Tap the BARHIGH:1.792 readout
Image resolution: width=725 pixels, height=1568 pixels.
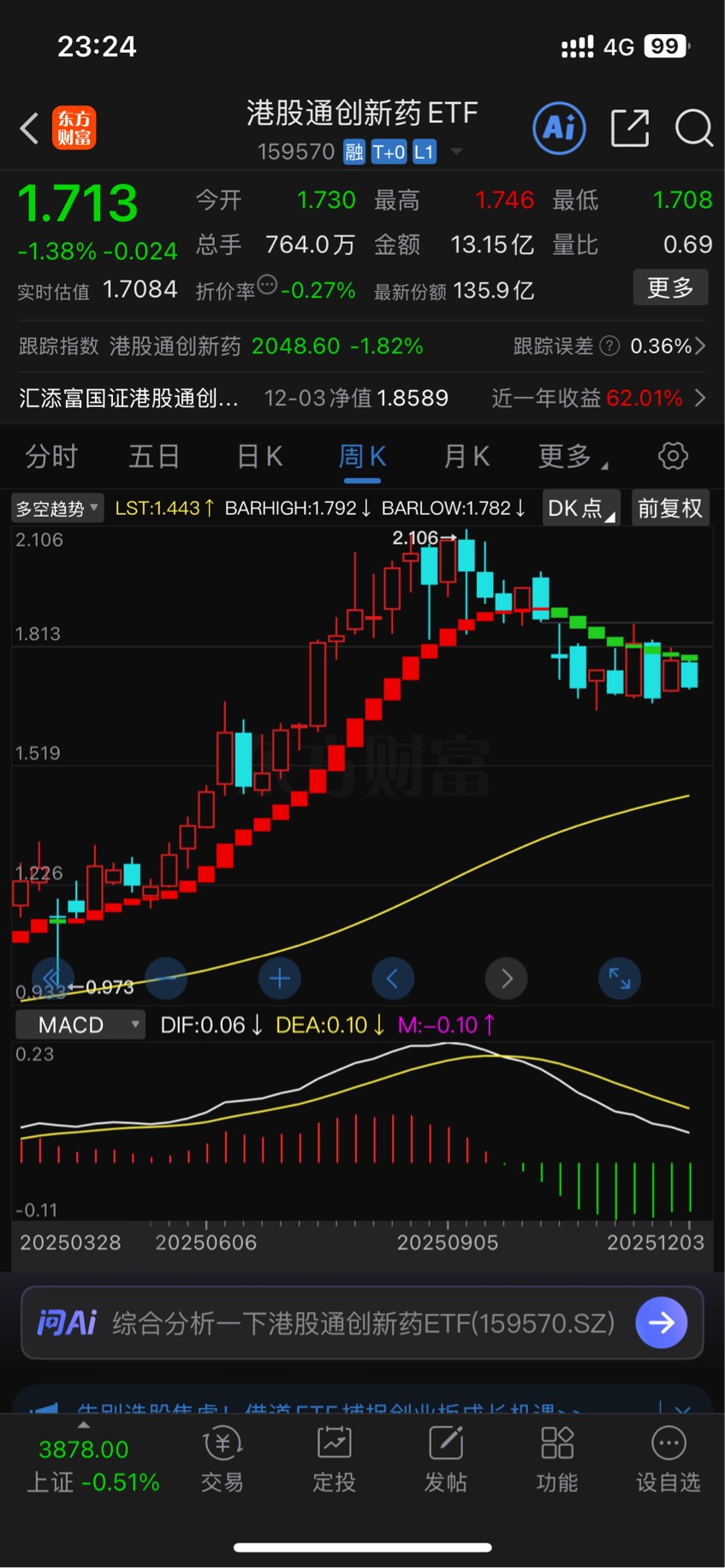pos(297,508)
